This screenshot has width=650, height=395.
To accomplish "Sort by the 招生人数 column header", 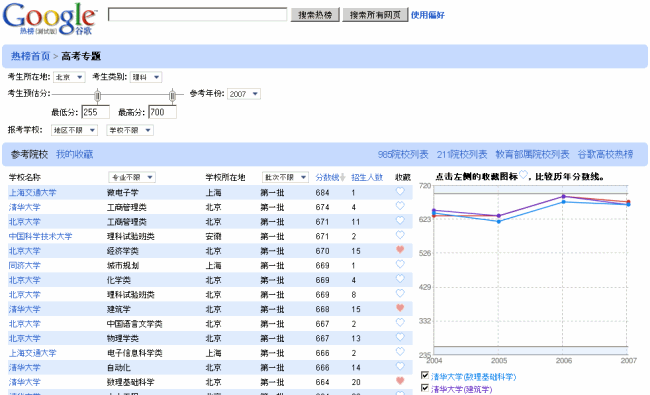I will [367, 177].
